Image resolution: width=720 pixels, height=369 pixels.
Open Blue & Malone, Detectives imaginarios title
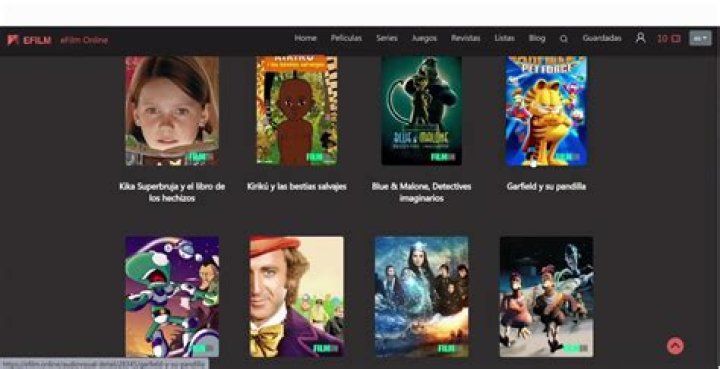click(422, 192)
